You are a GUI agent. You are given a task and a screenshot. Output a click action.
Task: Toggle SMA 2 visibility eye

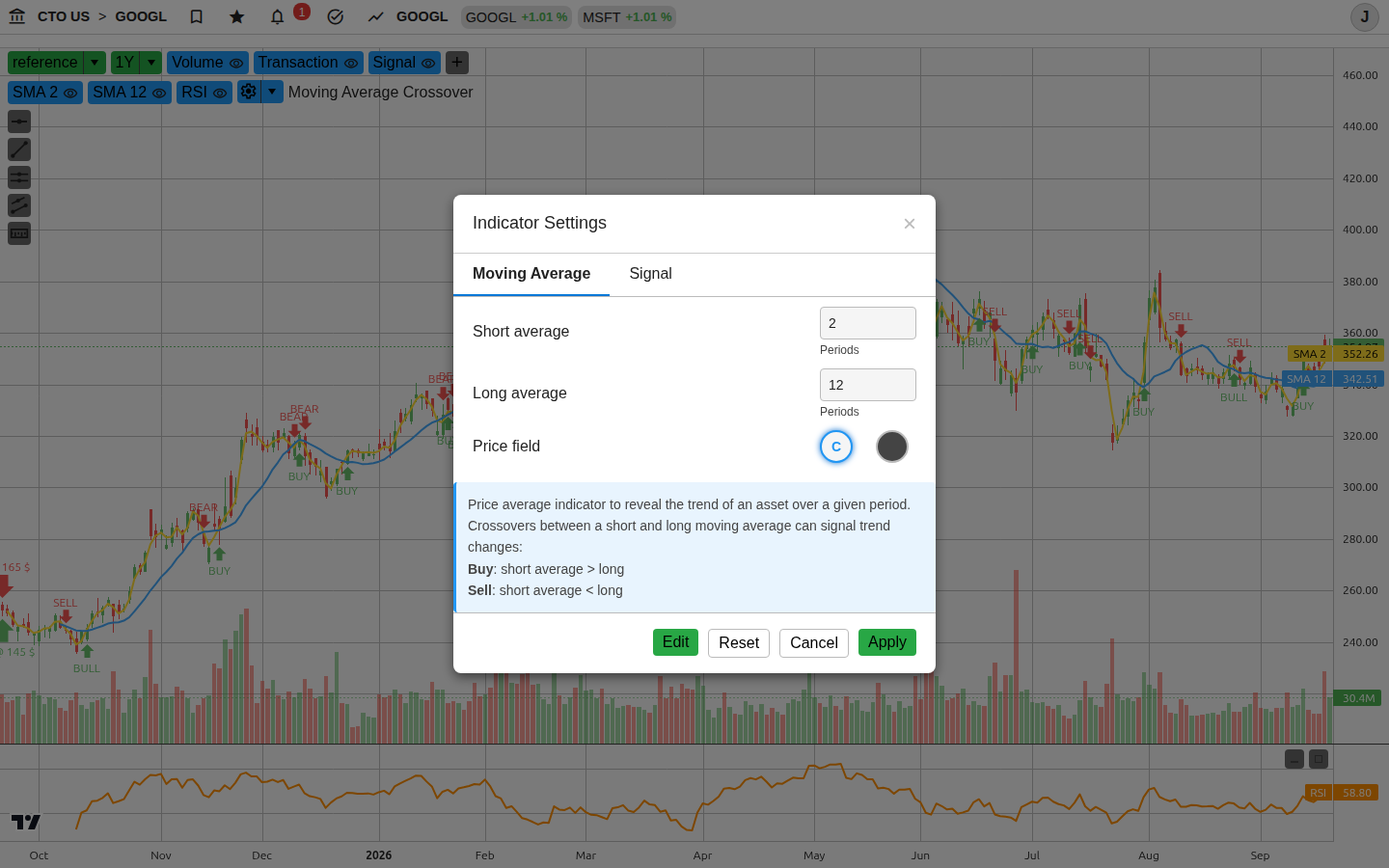point(70,93)
